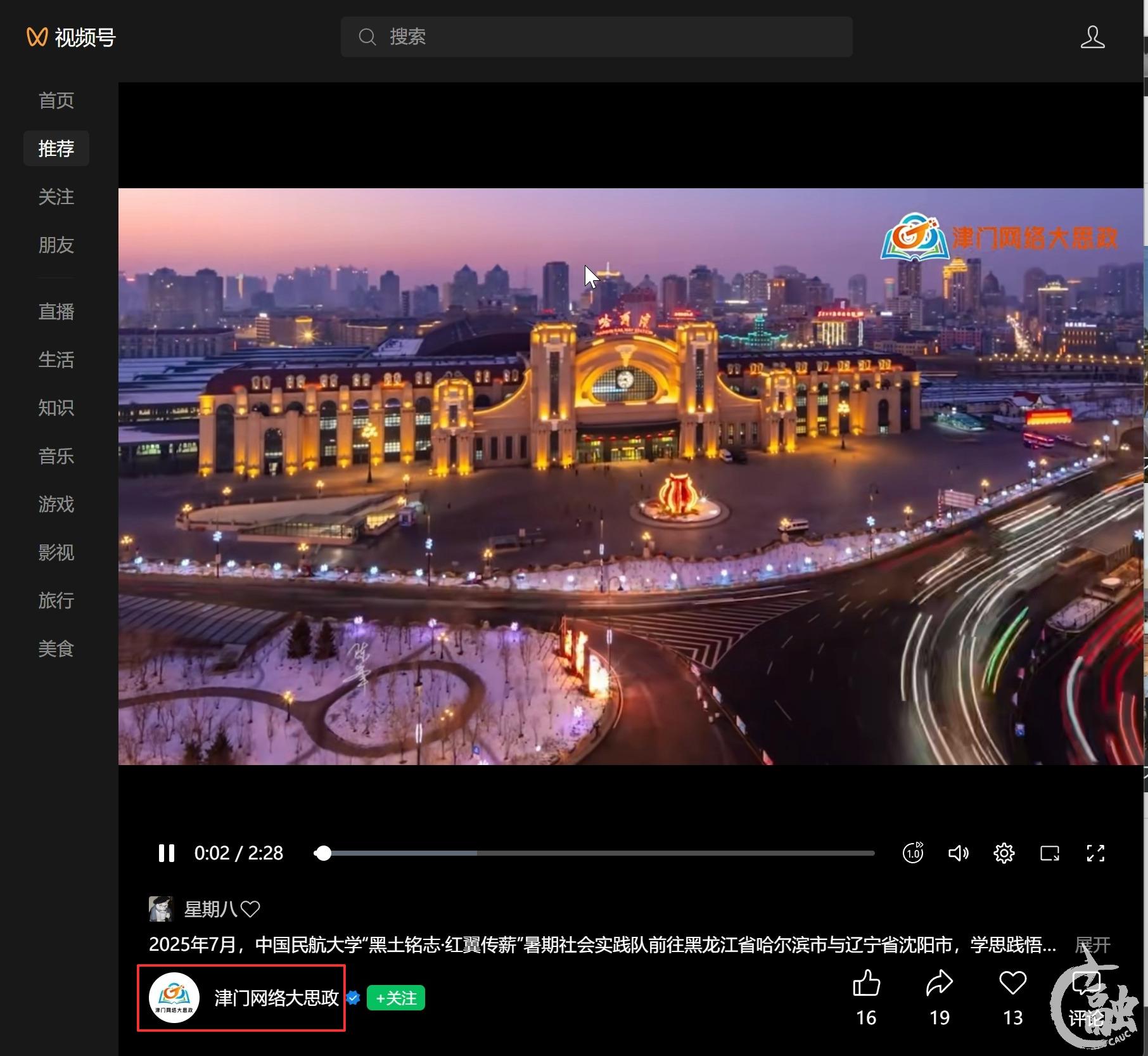
Task: Share the video via arrow icon
Action: [939, 984]
